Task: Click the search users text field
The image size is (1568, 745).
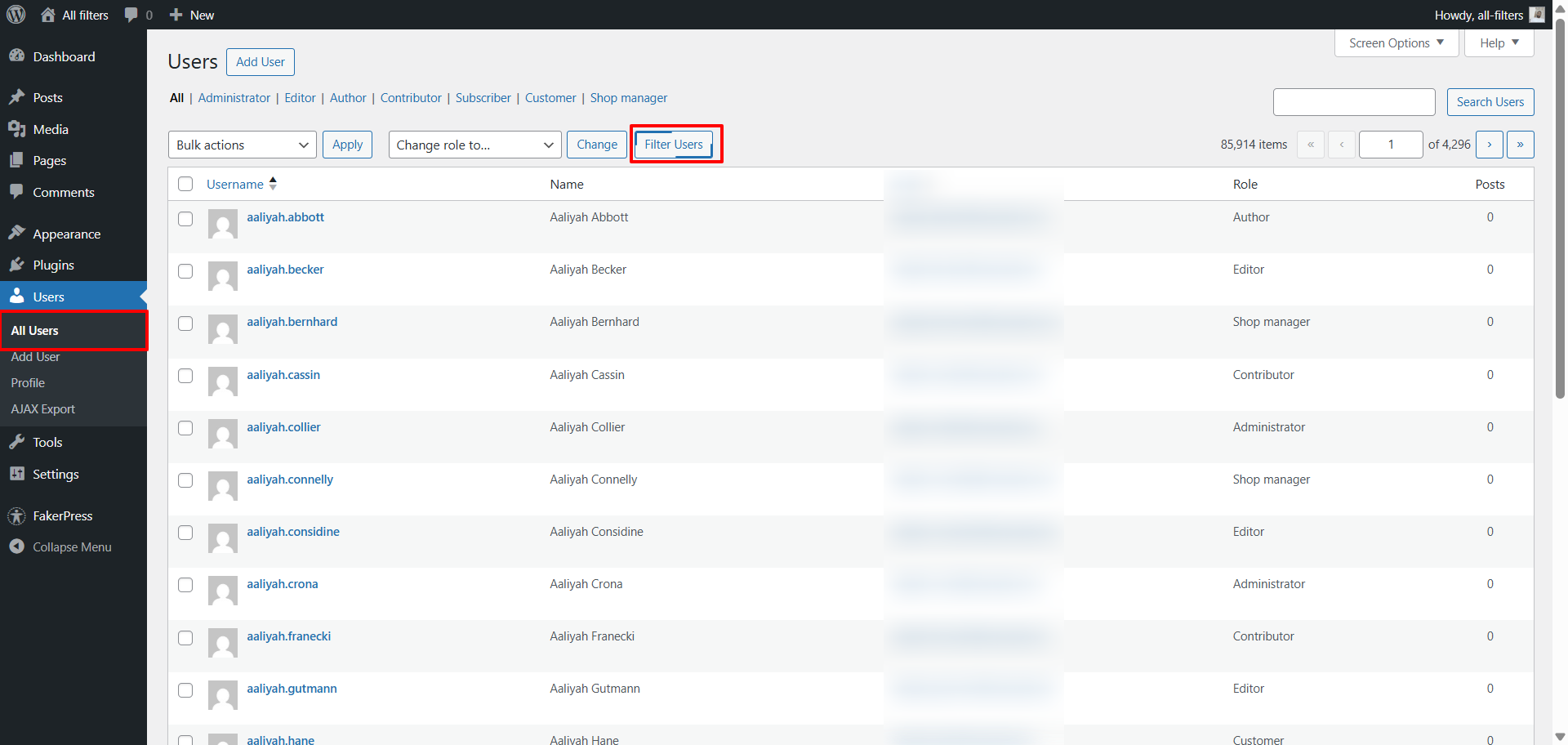Action: point(1353,102)
